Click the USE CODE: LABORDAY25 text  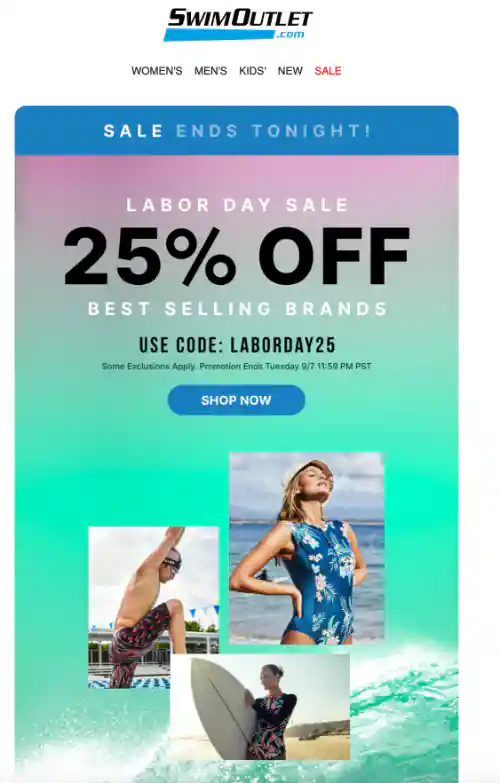pos(237,345)
